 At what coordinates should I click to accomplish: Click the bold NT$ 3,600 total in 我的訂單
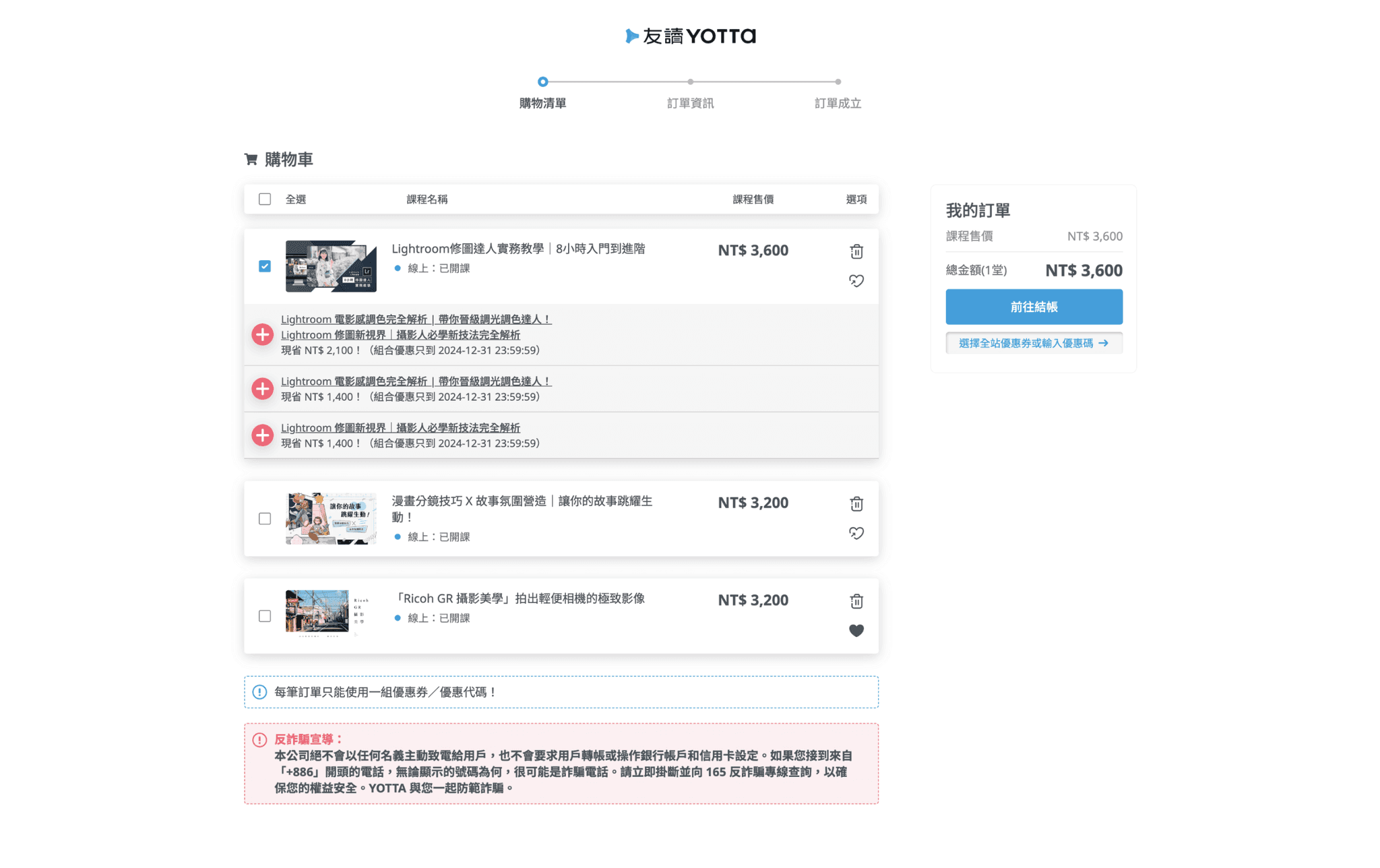tap(1084, 270)
